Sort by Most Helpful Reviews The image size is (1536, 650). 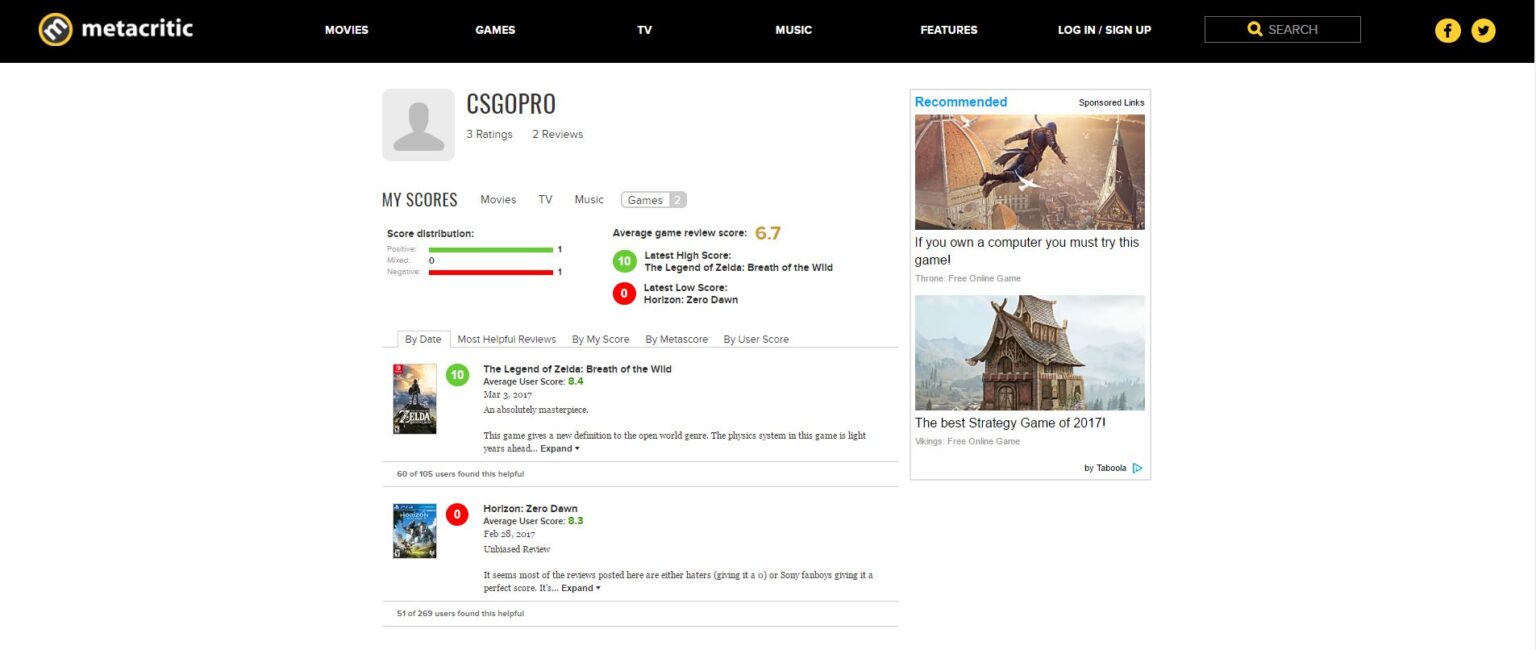[506, 339]
